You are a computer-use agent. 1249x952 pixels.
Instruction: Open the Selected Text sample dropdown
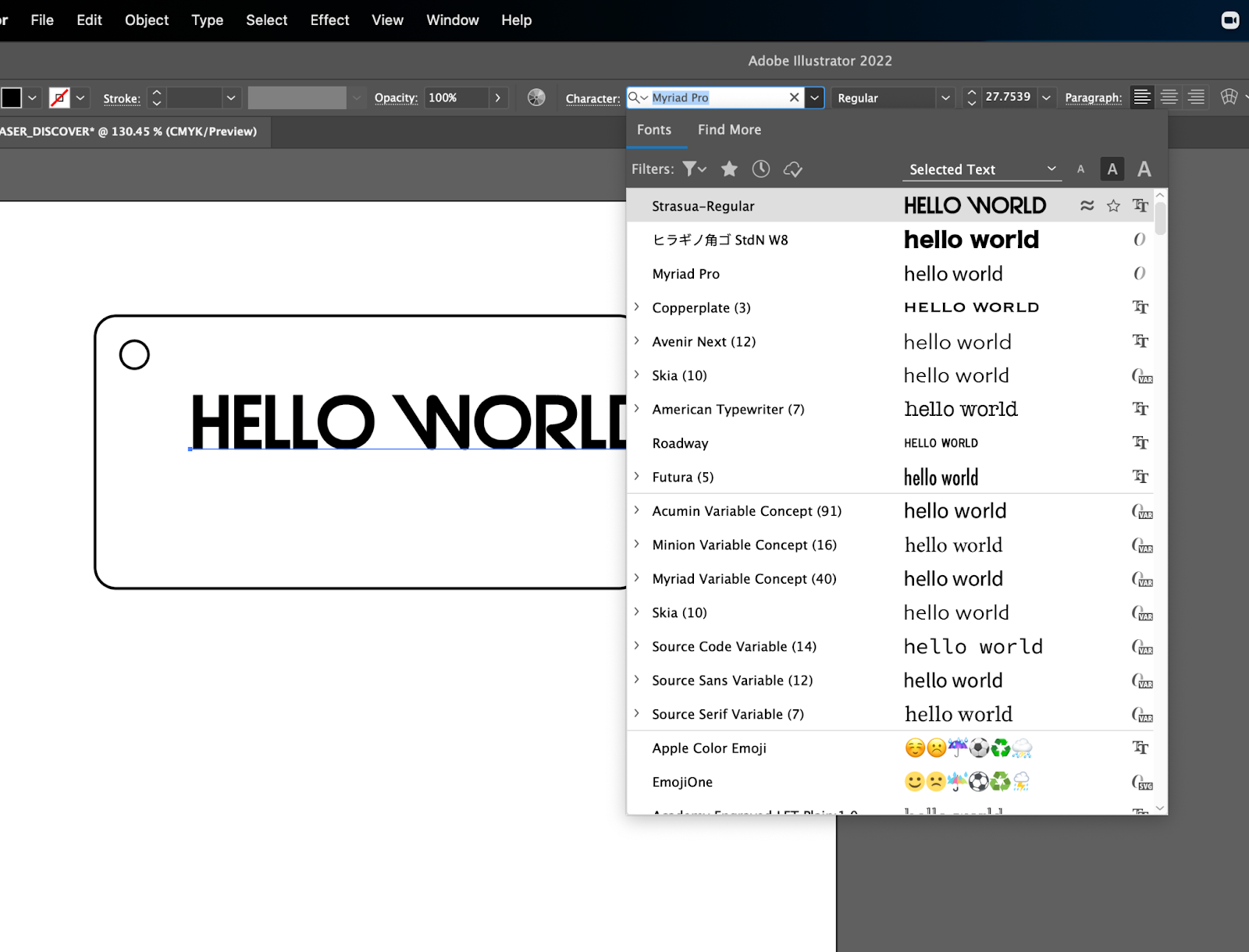(982, 169)
